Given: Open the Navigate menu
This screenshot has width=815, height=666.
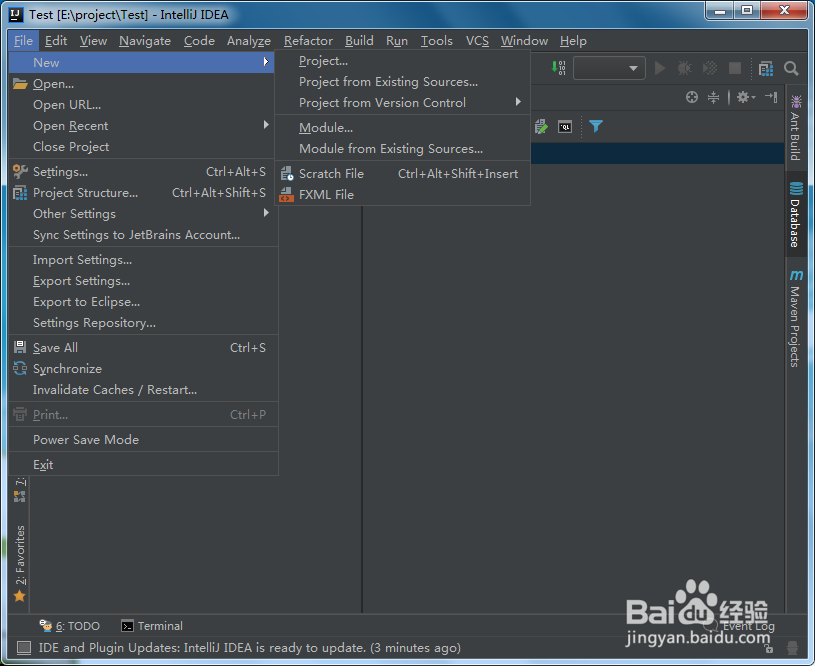Looking at the screenshot, I should click(x=144, y=41).
